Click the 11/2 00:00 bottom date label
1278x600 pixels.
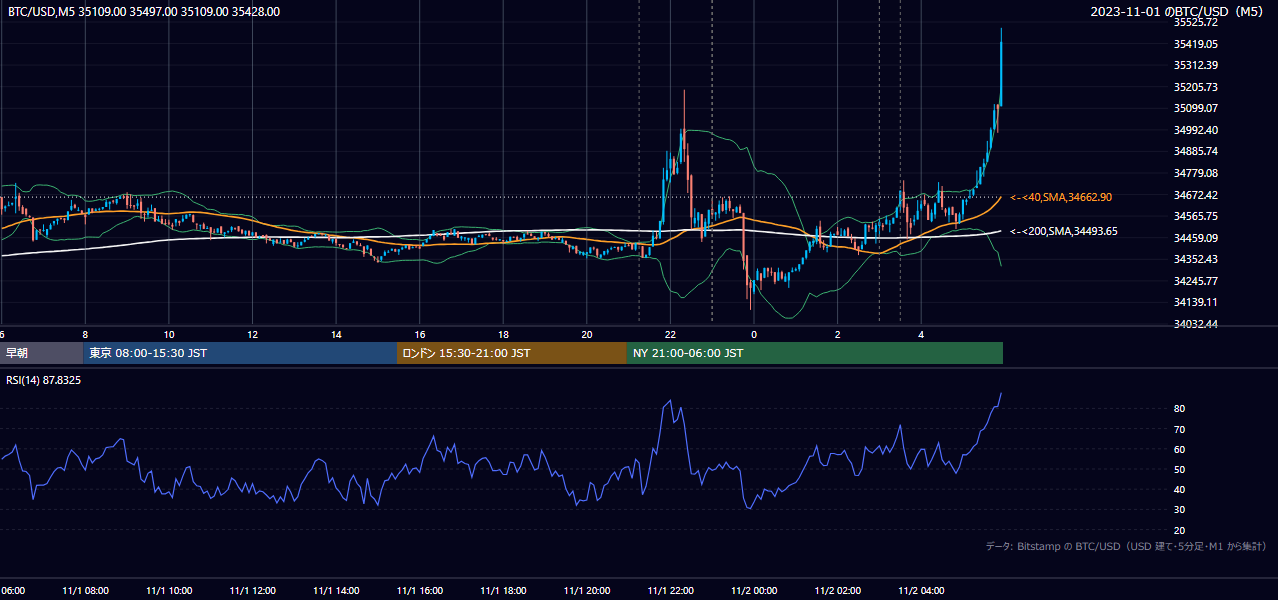[754, 591]
